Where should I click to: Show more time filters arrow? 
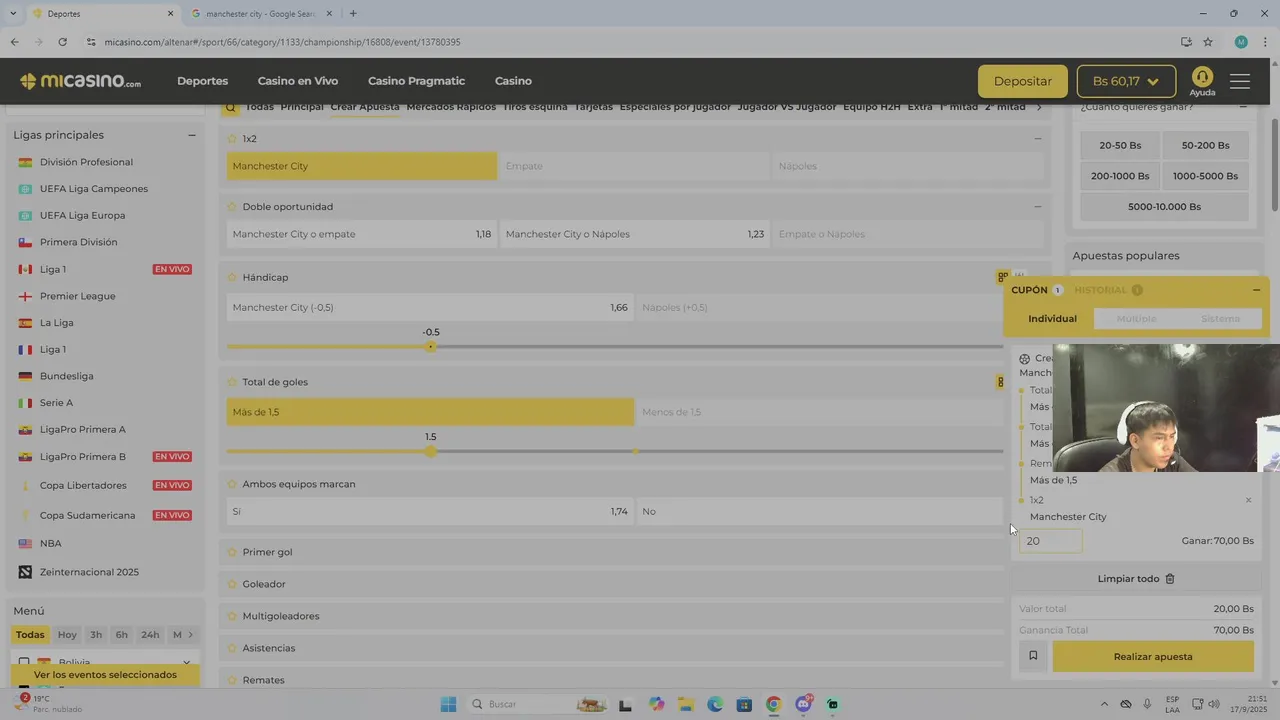coord(190,635)
